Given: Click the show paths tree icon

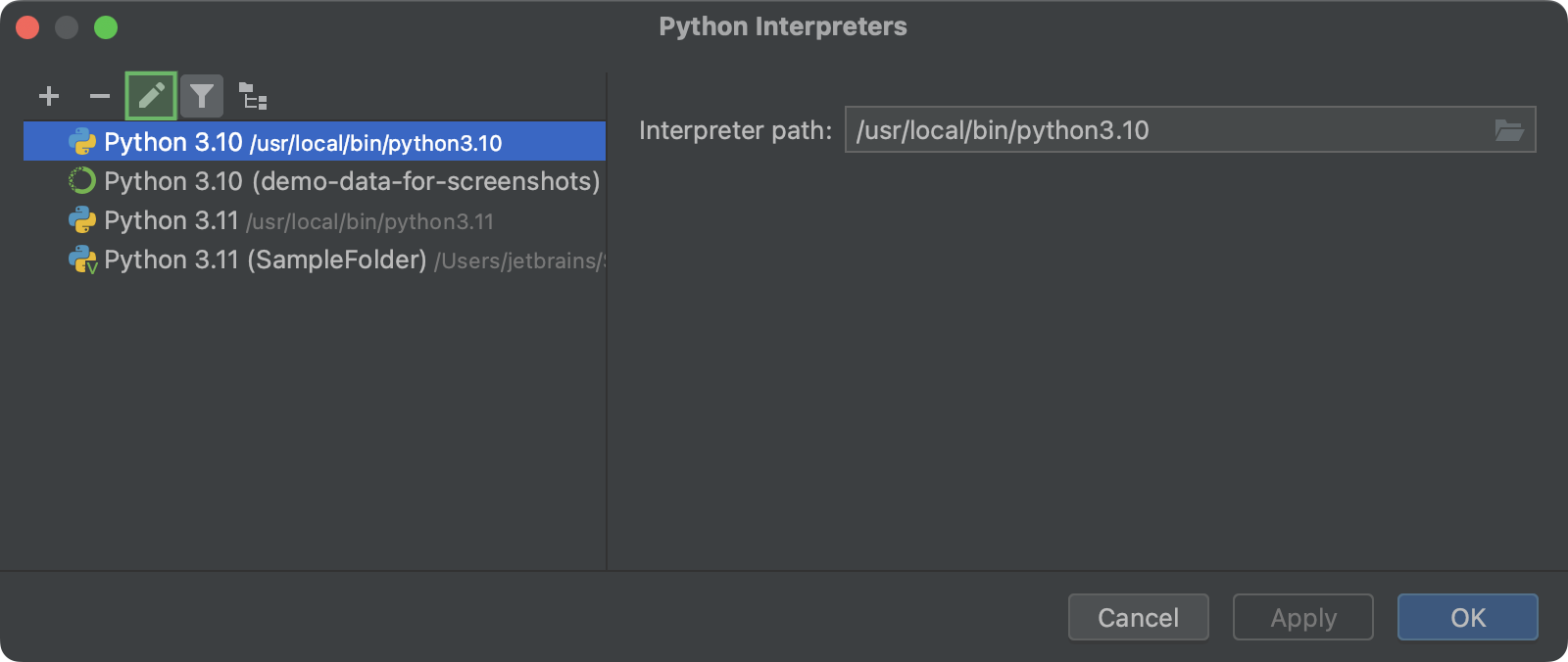Looking at the screenshot, I should coord(253,96).
